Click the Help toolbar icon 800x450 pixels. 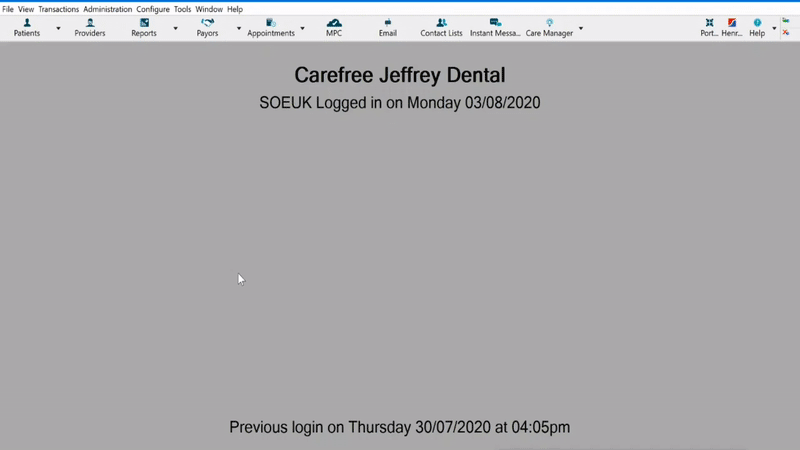[x=757, y=28]
